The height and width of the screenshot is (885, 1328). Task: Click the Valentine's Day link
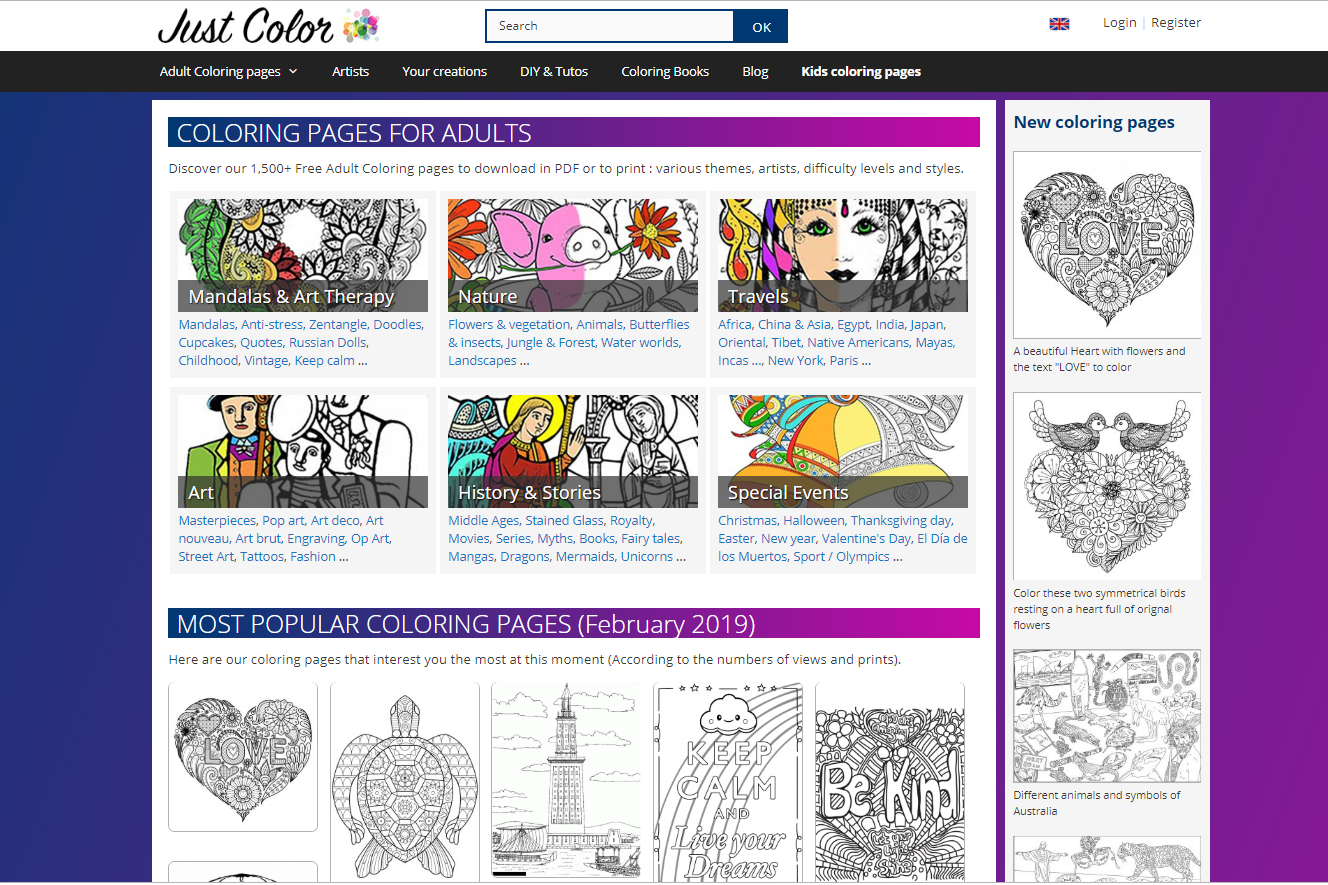coord(866,538)
